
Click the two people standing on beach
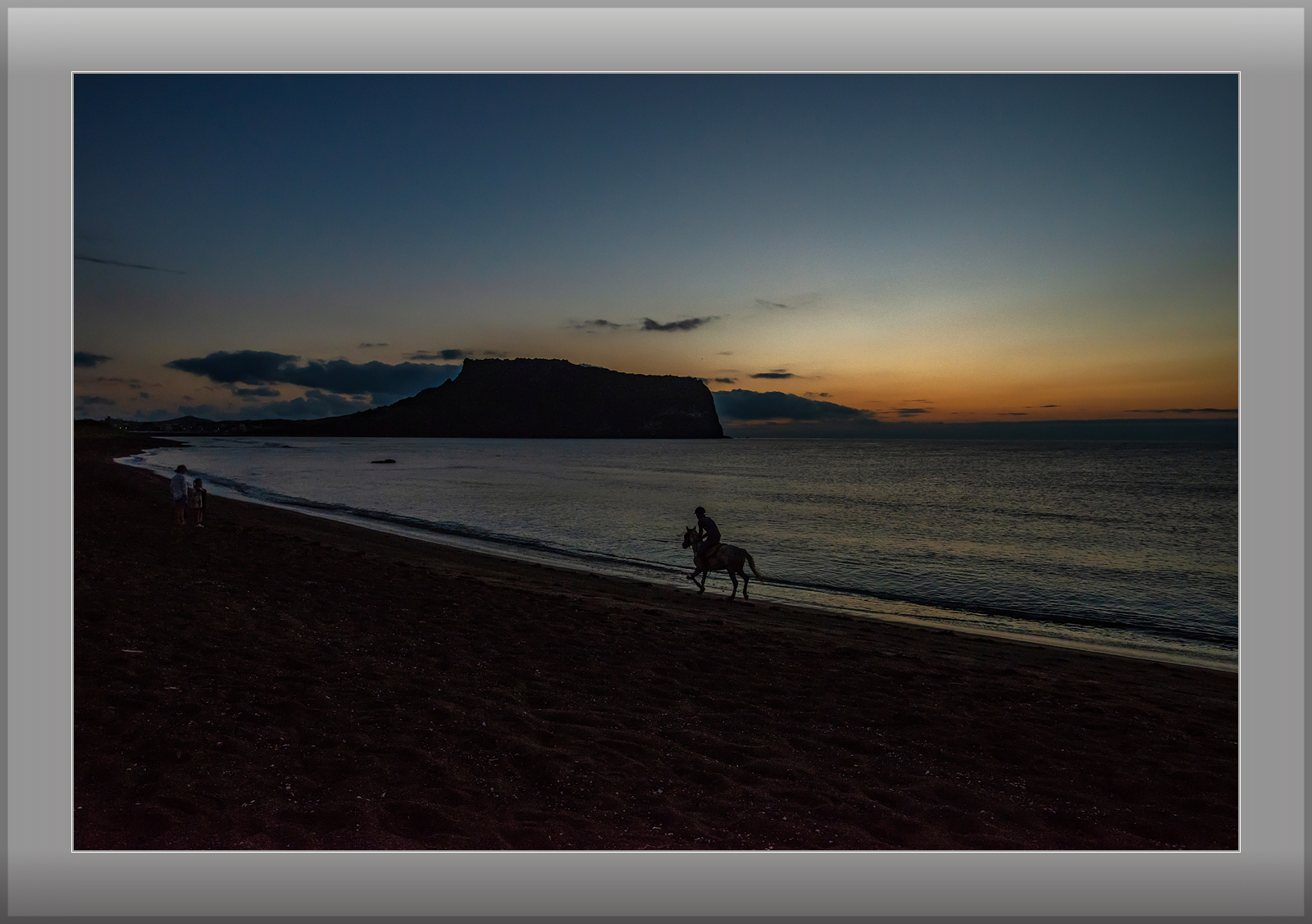[x=188, y=495]
